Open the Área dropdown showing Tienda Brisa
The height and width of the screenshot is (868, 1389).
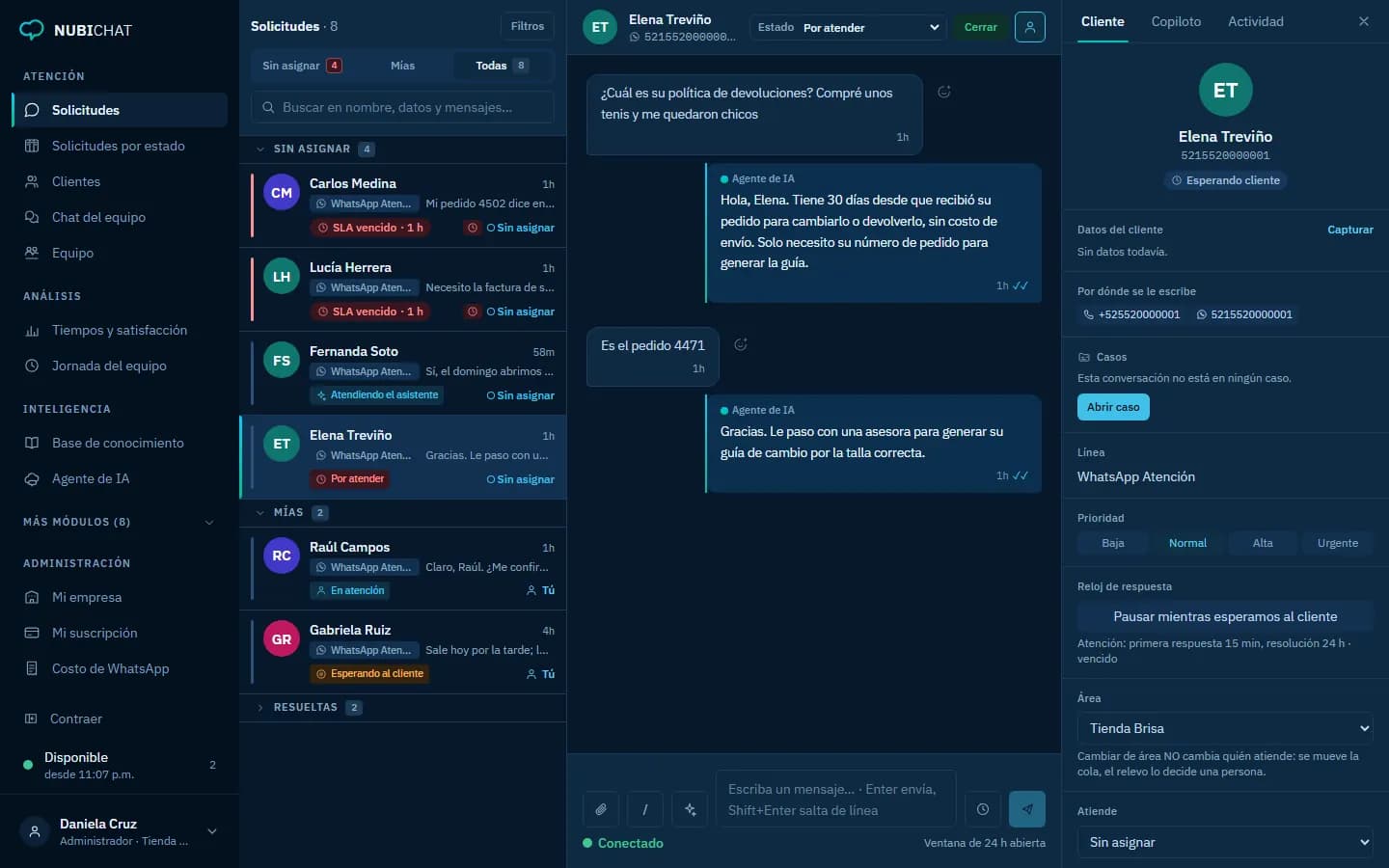pyautogui.click(x=1225, y=728)
